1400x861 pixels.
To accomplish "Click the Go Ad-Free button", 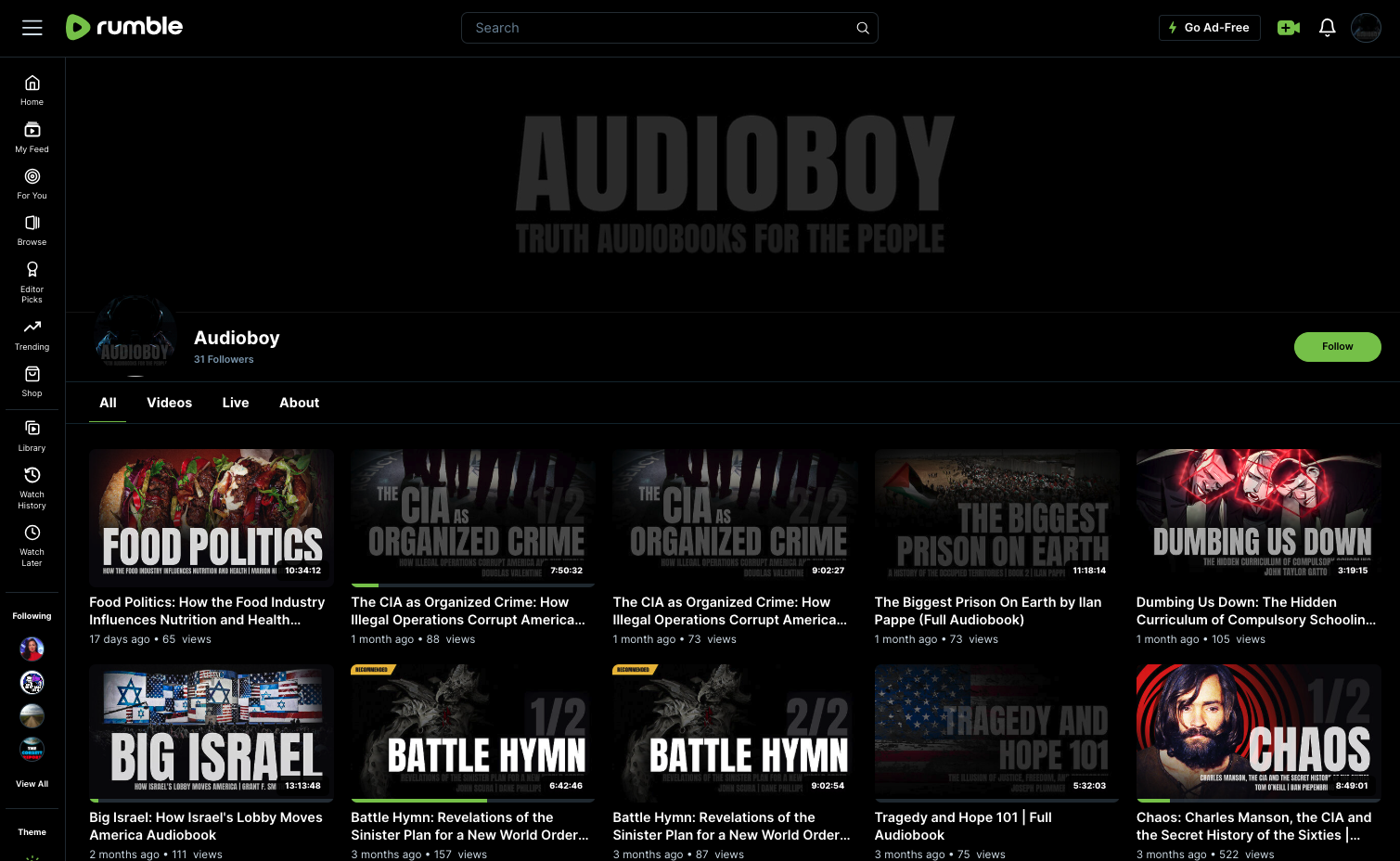I will coord(1209,28).
